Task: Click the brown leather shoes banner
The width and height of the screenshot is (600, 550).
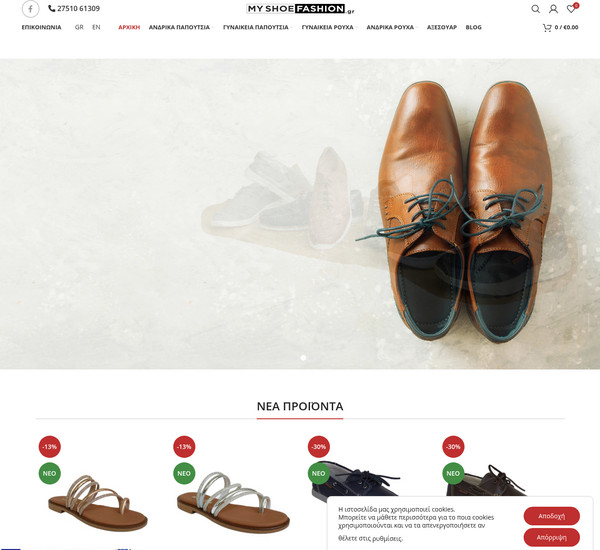Action: click(300, 214)
